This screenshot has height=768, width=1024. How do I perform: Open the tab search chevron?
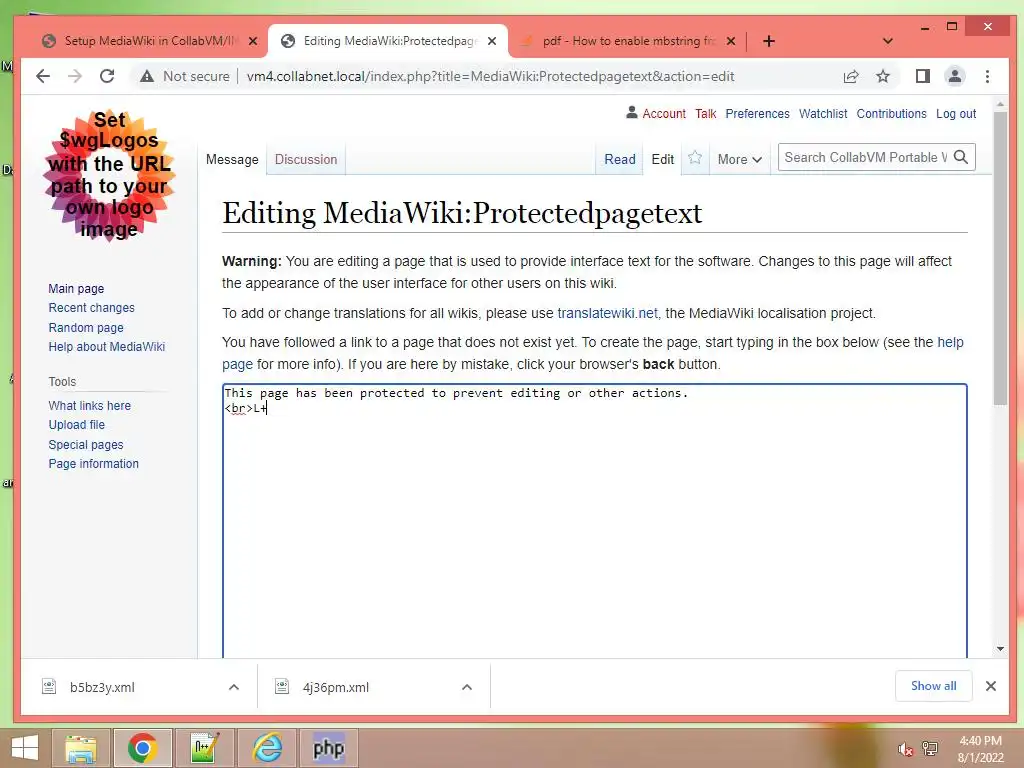click(888, 41)
